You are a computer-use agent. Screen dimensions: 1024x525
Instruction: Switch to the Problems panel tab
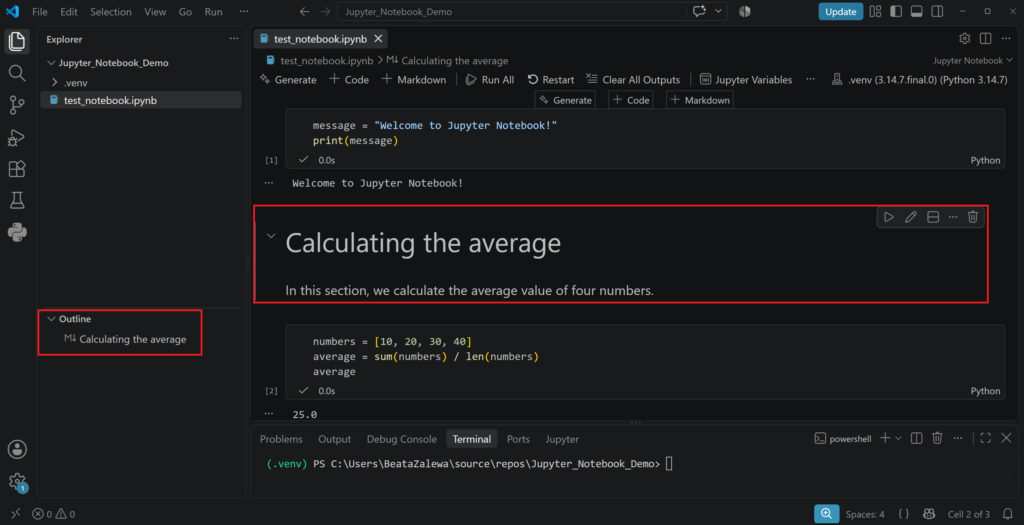281,439
